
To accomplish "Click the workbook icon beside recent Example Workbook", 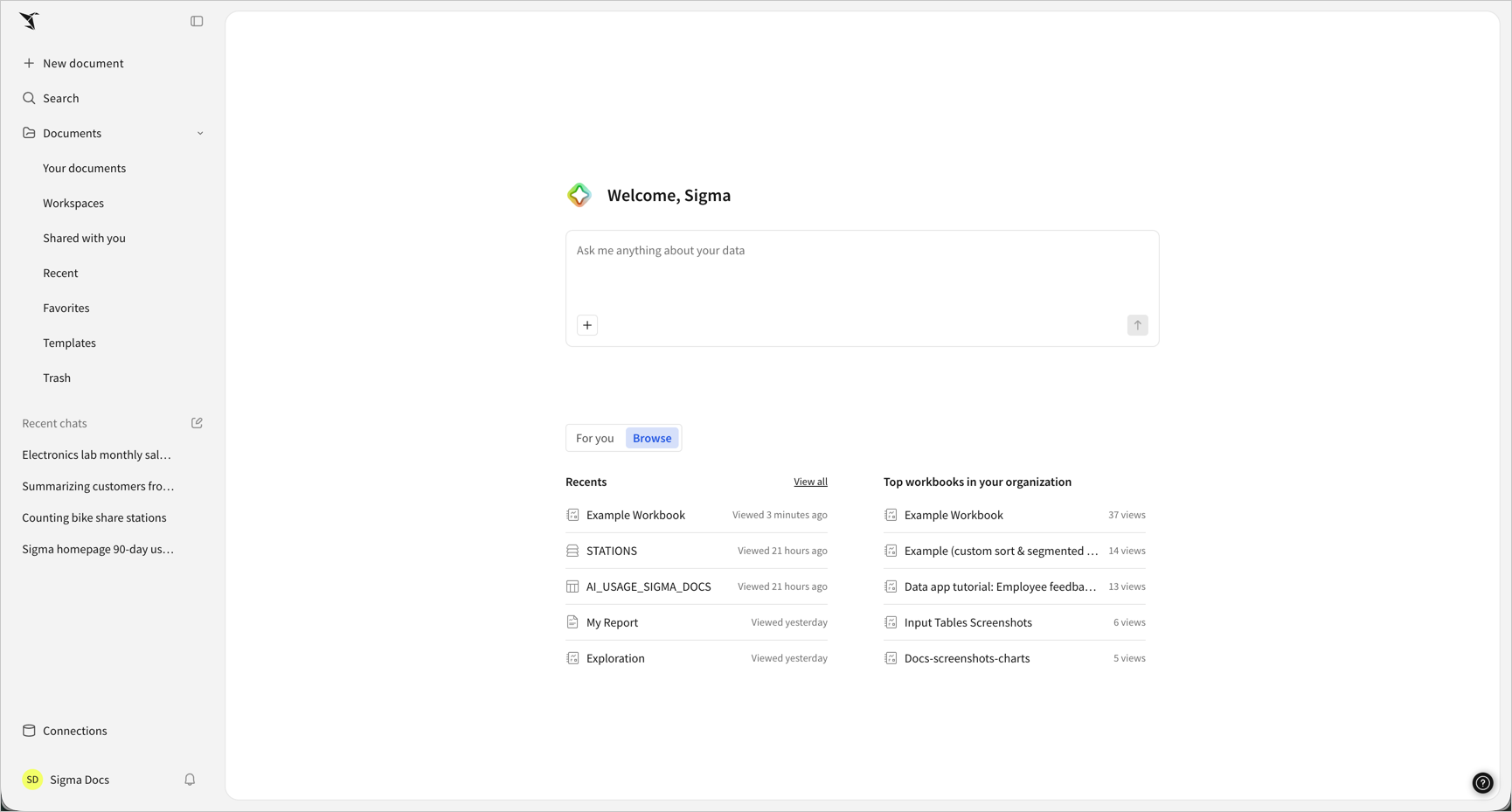I will [572, 515].
